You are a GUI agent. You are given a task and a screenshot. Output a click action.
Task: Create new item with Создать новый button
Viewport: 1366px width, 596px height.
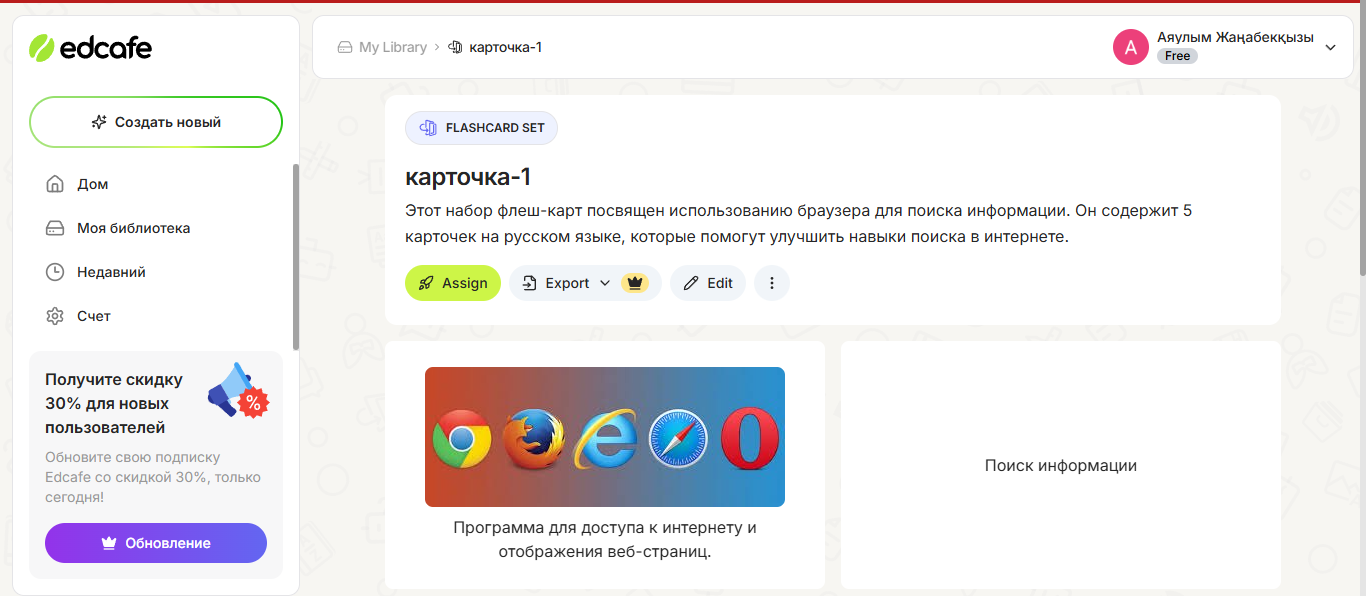click(156, 122)
